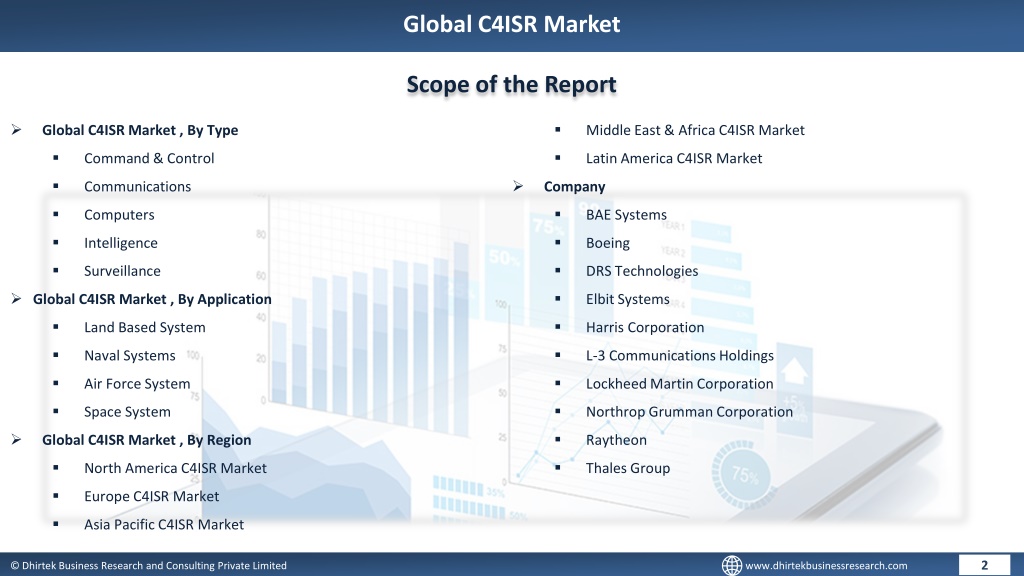Click the "Global C4ISR Market , By Region" heading
The width and height of the screenshot is (1024, 576).
[x=146, y=440]
